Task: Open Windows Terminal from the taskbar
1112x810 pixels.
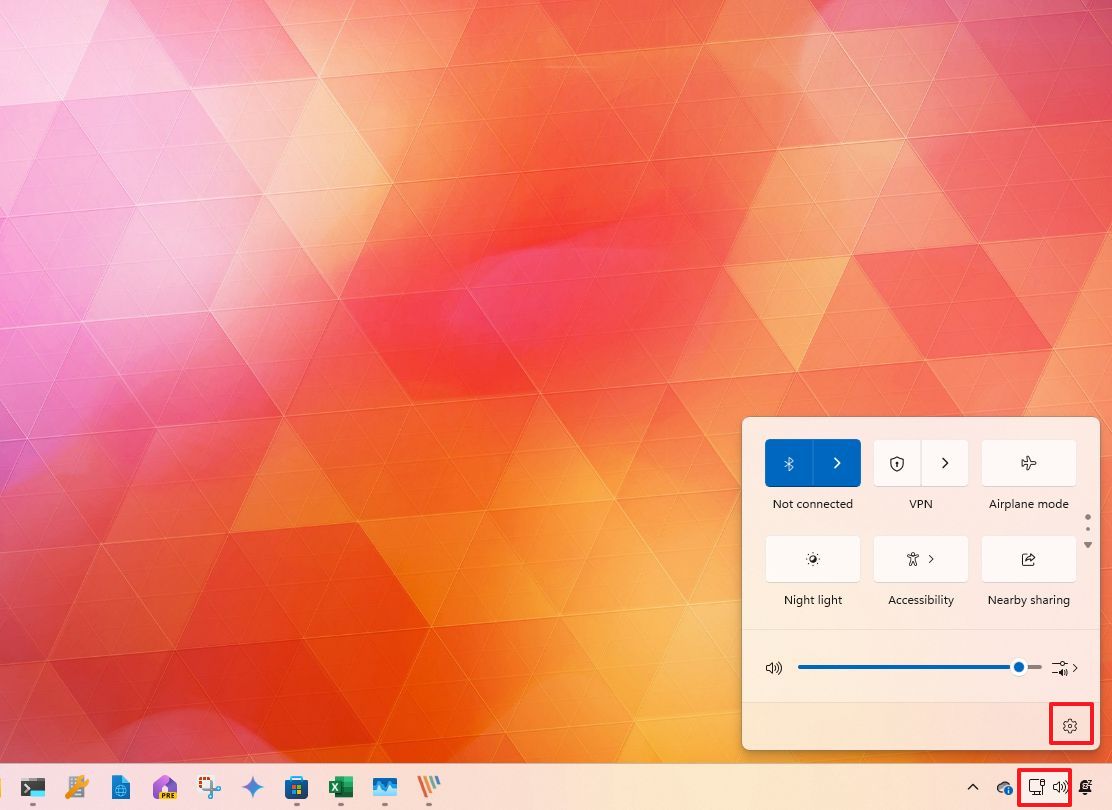Action: (33, 787)
